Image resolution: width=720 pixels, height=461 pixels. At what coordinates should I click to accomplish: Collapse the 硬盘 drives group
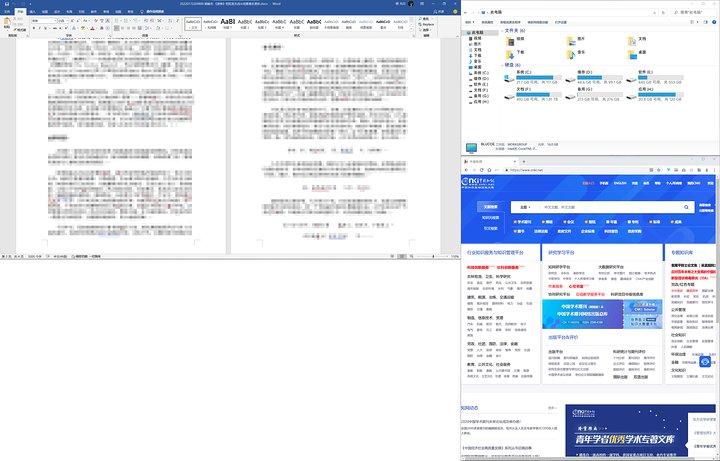[x=503, y=64]
